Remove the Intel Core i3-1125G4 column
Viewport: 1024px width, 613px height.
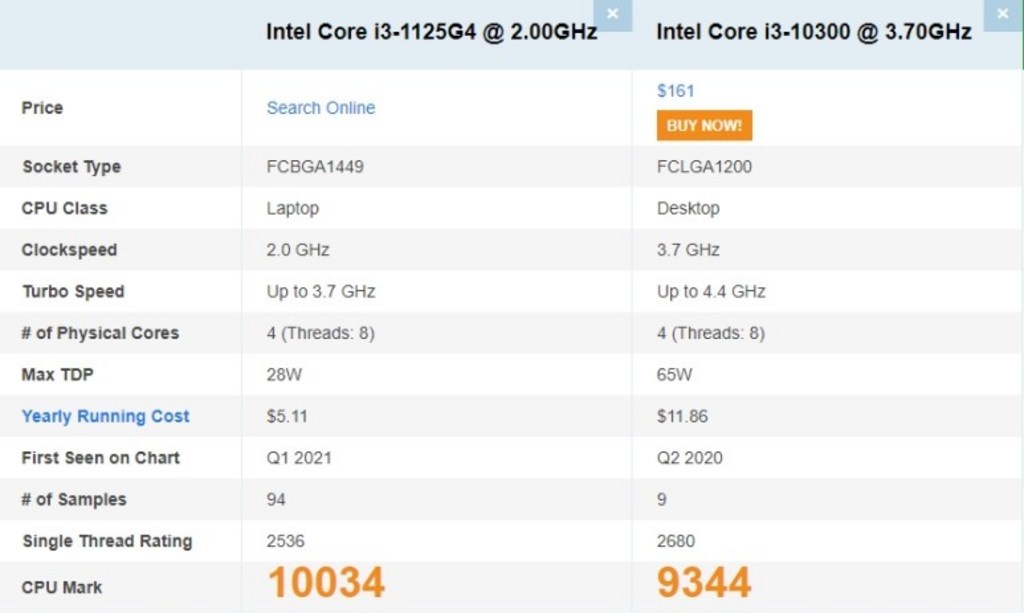[613, 14]
